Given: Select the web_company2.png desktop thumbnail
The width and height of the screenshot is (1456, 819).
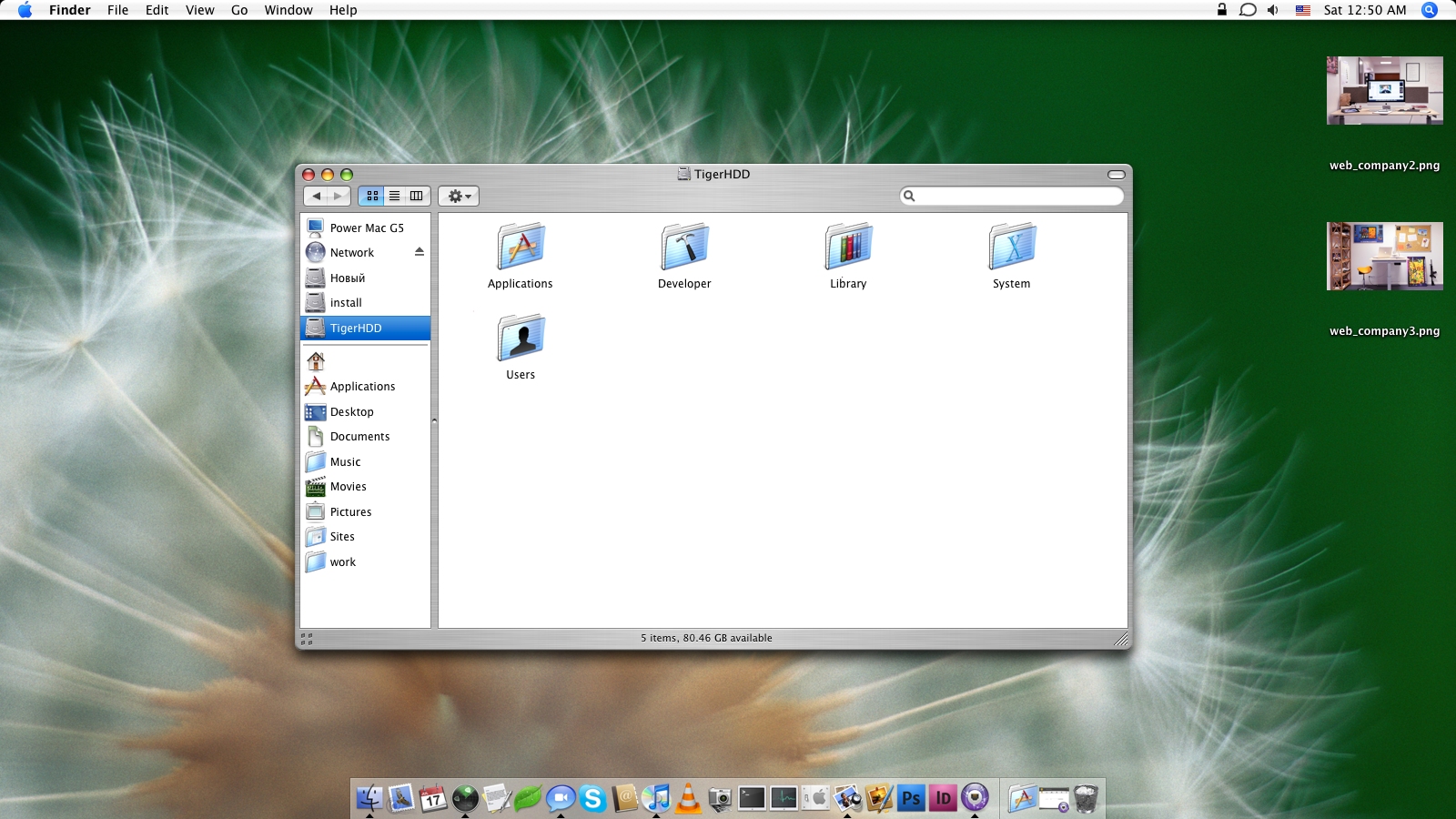Looking at the screenshot, I should coord(1384,90).
